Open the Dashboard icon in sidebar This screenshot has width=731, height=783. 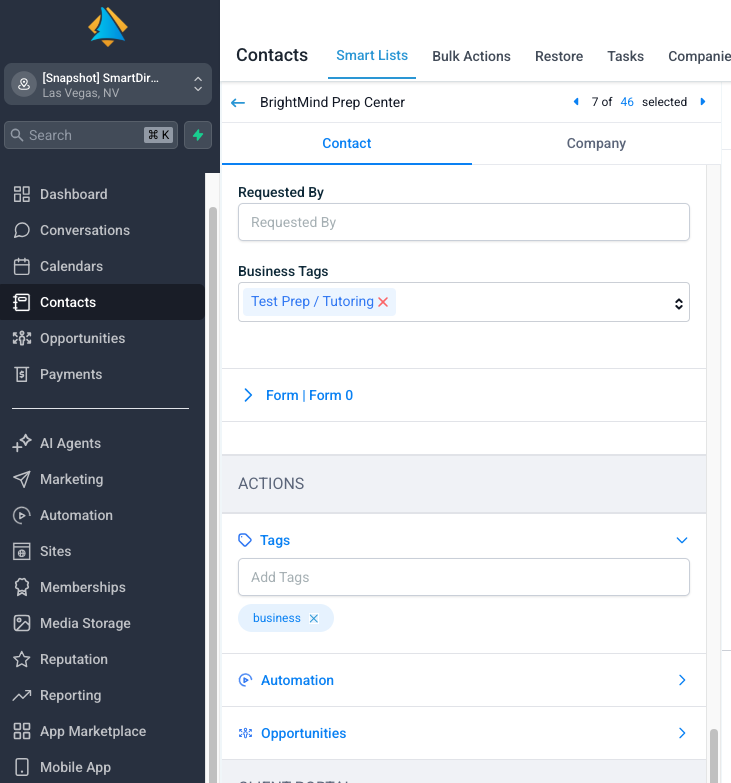coord(21,194)
